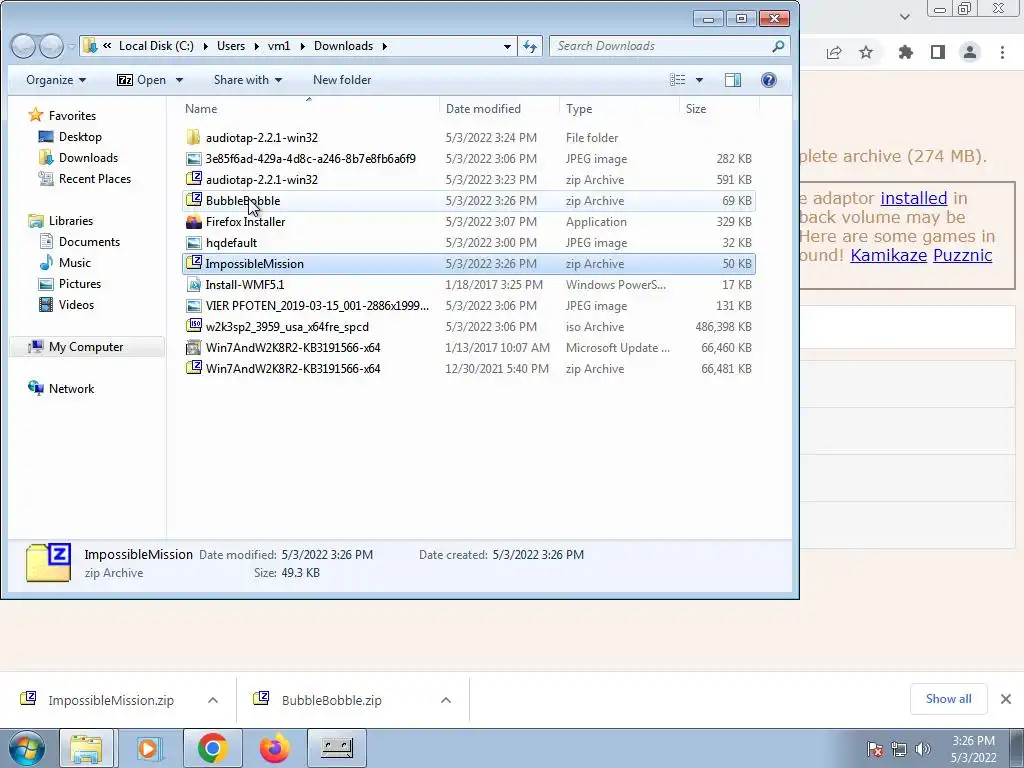Viewport: 1024px width, 768px height.
Task: Open ImpossibleMission.zip download options chevron in Chrome
Action: (x=213, y=700)
